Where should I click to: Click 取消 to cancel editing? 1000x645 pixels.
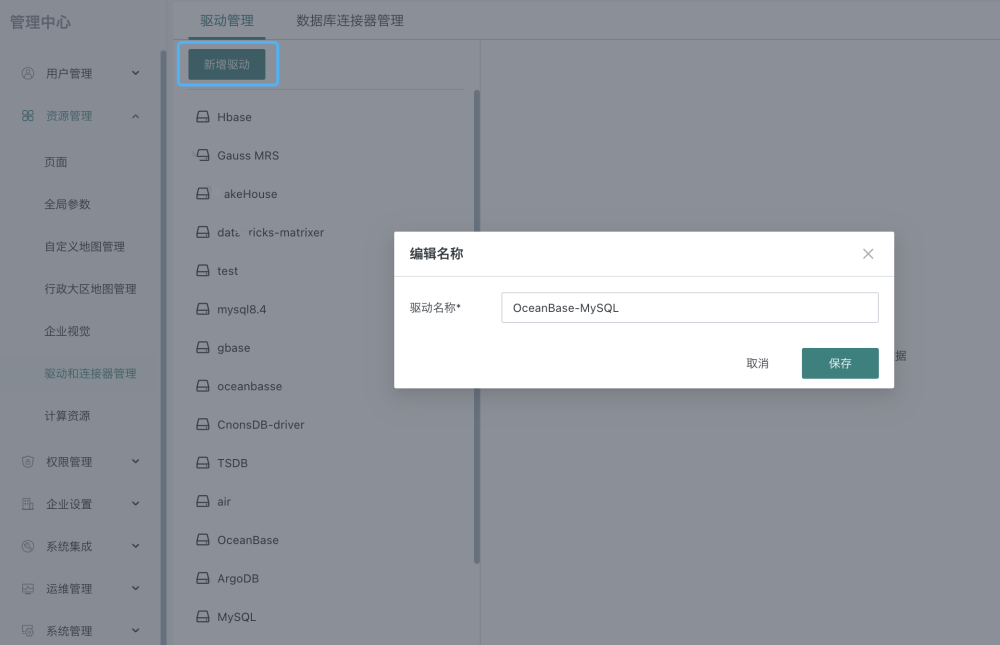click(757, 363)
